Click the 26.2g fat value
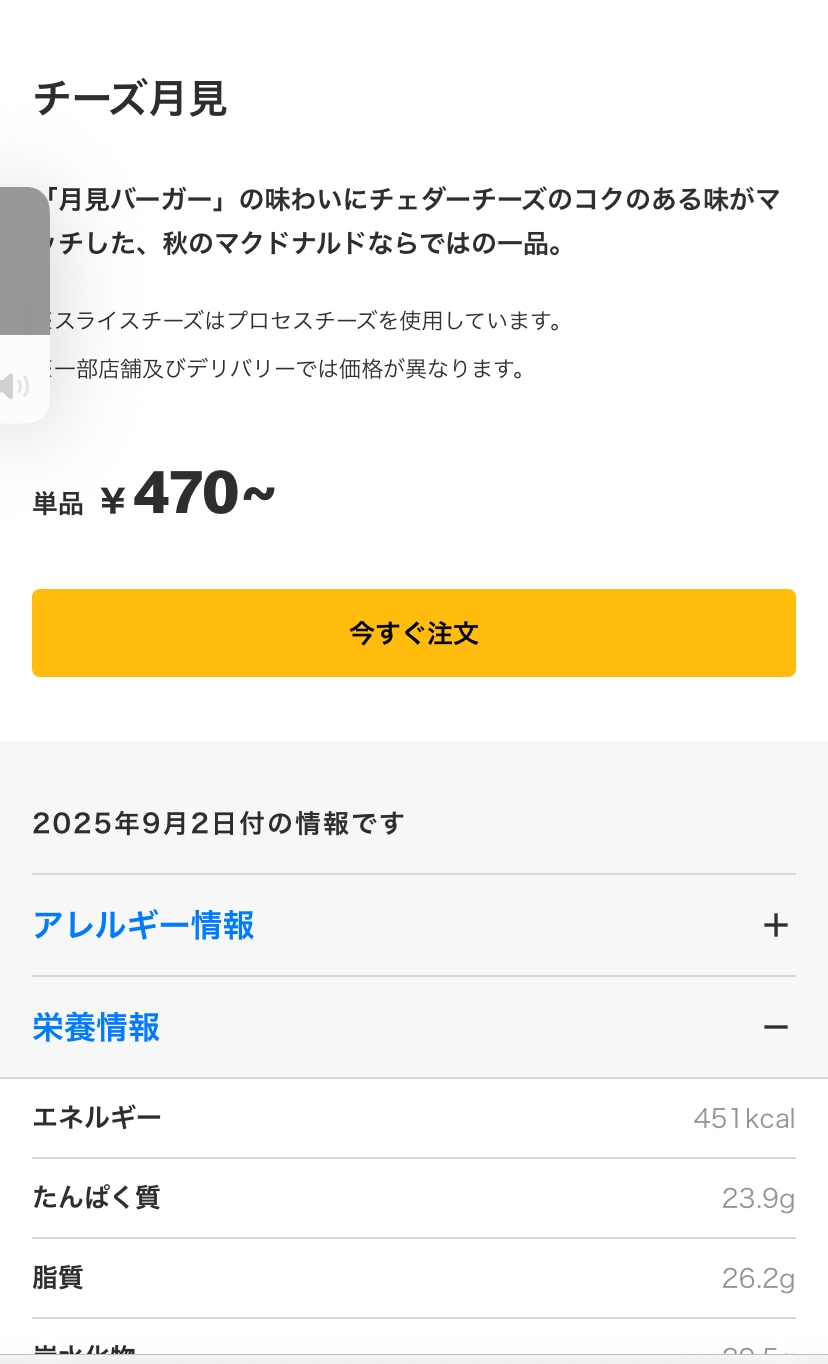The height and width of the screenshot is (1364, 828). pos(758,1278)
